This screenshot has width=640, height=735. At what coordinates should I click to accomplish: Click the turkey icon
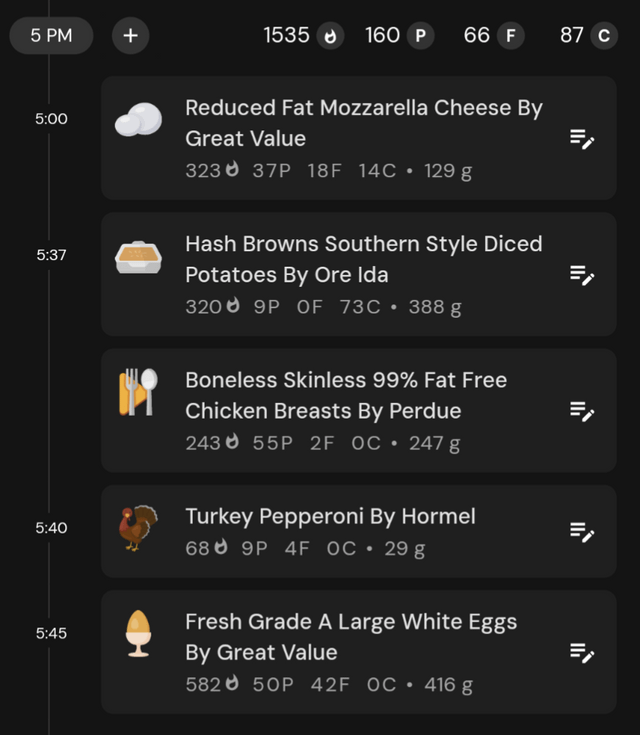pyautogui.click(x=138, y=528)
